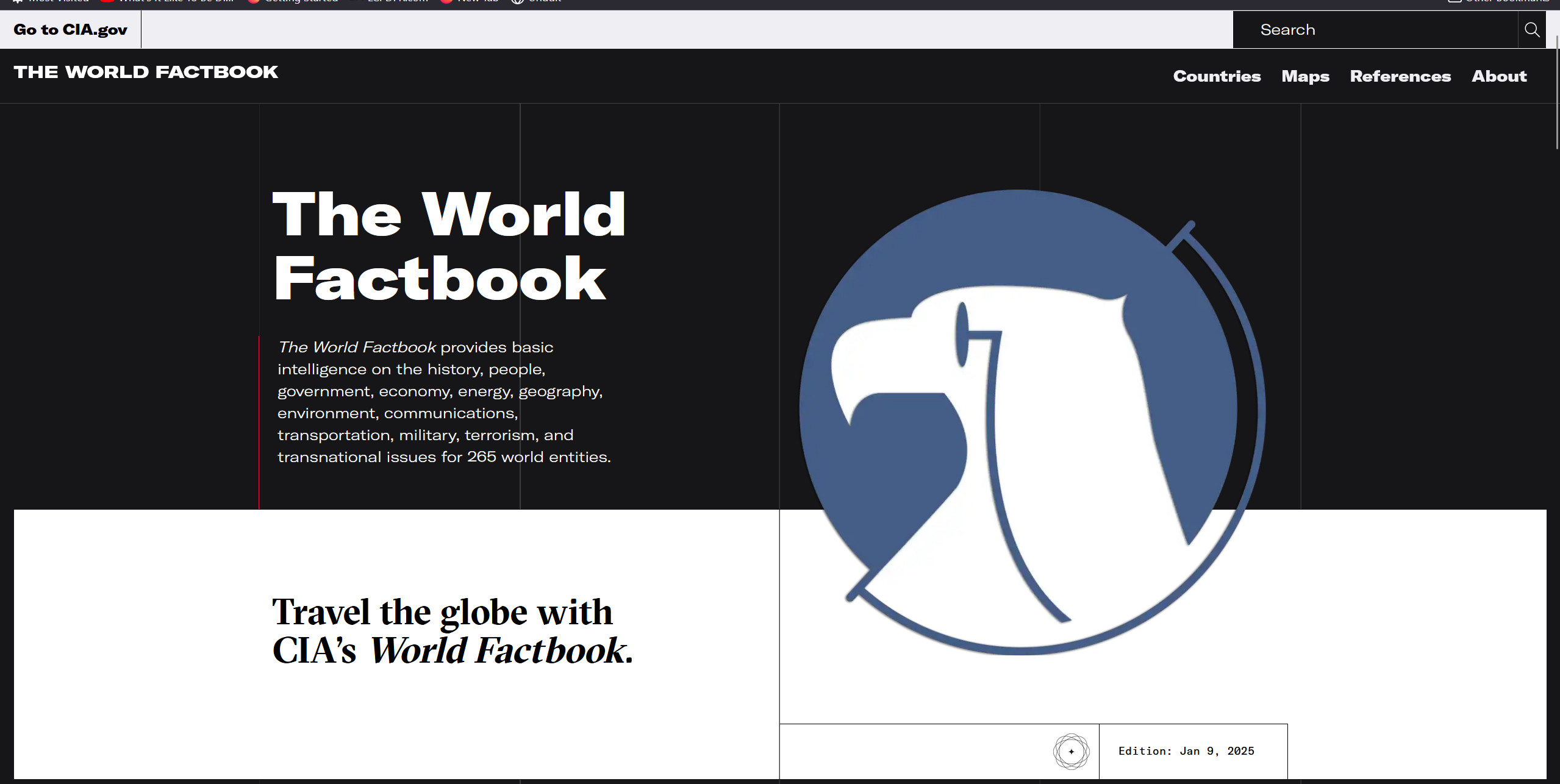This screenshot has height=784, width=1560.
Task: Click the word Factbook in hero title
Action: point(440,279)
